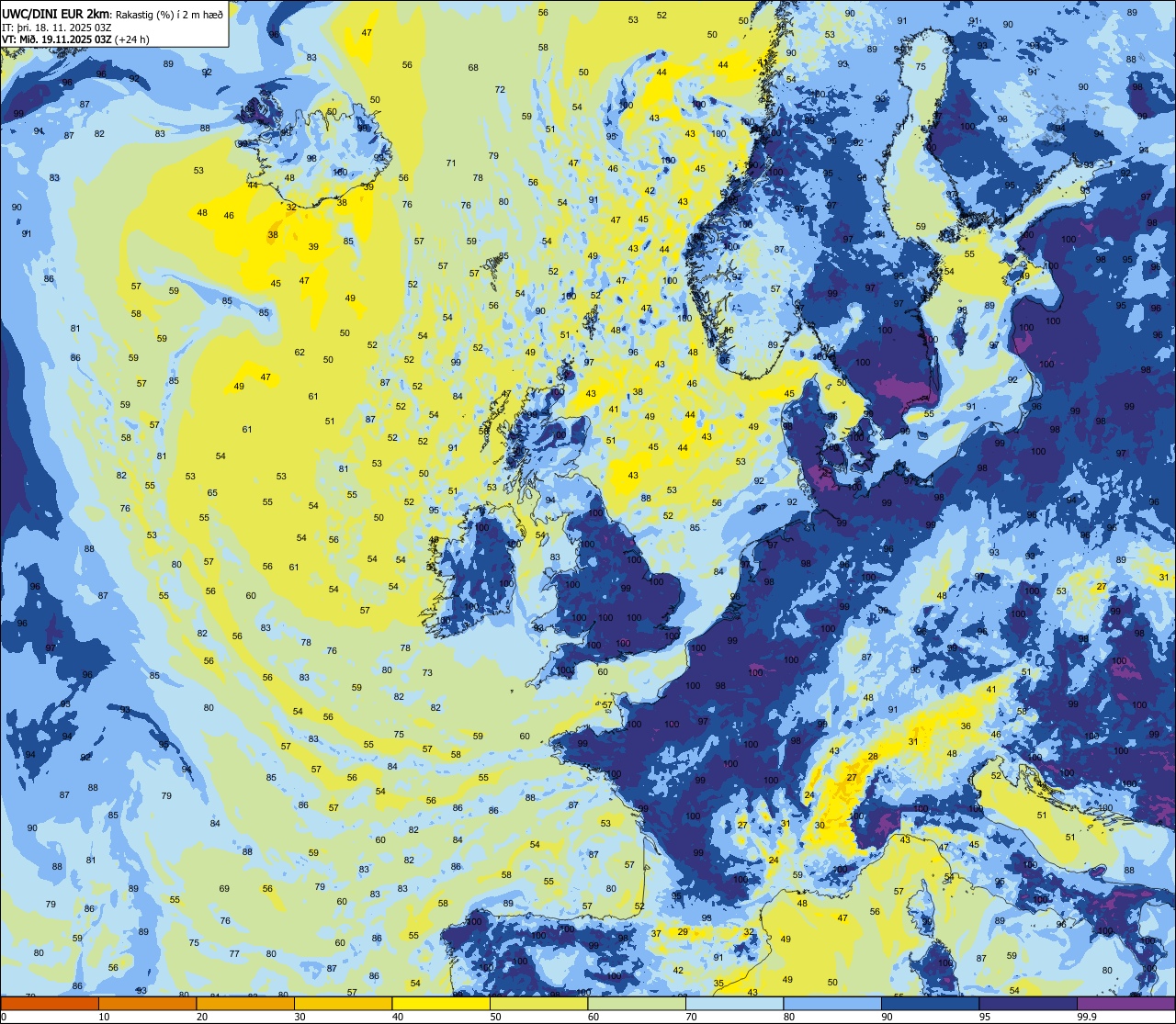Image resolution: width=1176 pixels, height=1024 pixels.
Task: Click the legend tick label '40'
Action: point(398,1017)
